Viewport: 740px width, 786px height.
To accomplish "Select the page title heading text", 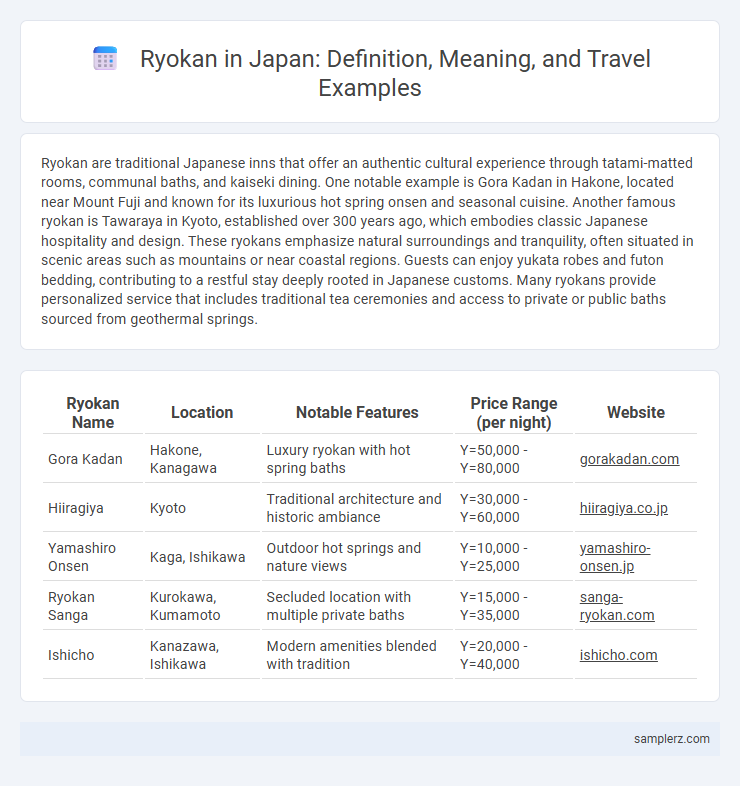I will 395,73.
